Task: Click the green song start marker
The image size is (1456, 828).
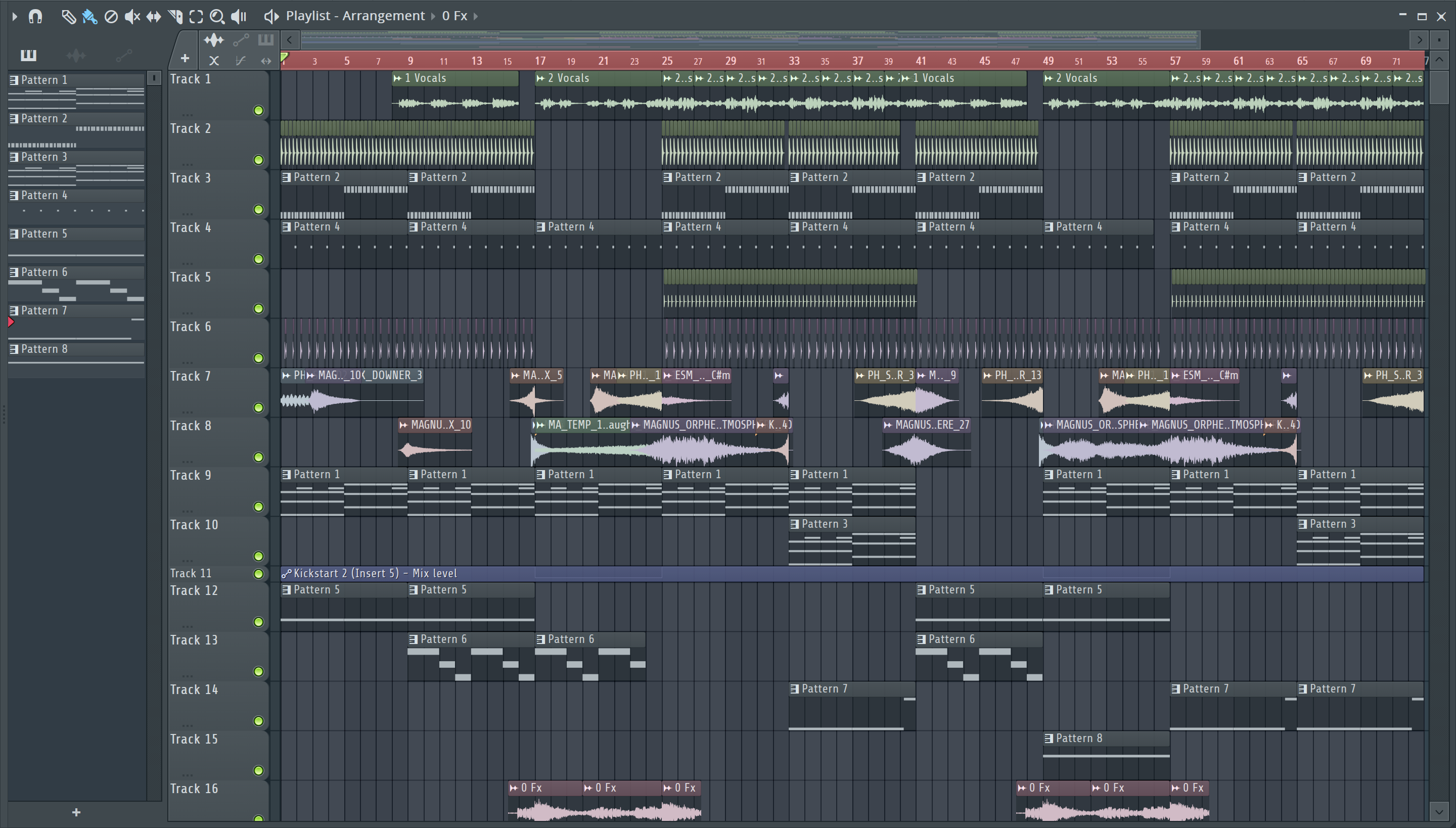Action: [284, 57]
